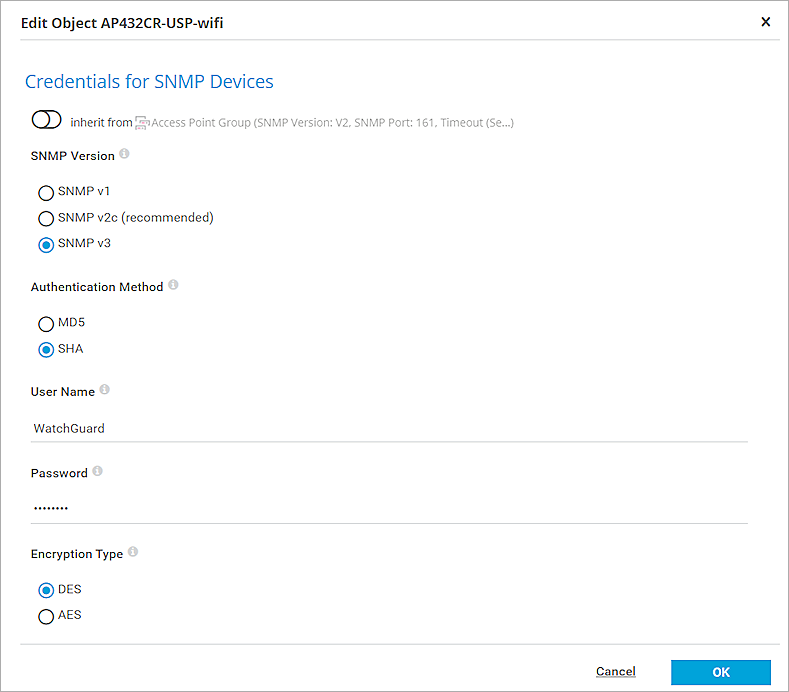Select the SNMP v3 radio button
The width and height of the screenshot is (789, 692).
coord(46,244)
